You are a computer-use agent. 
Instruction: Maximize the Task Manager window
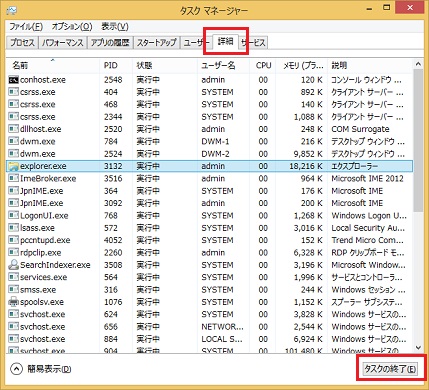tap(387, 7)
